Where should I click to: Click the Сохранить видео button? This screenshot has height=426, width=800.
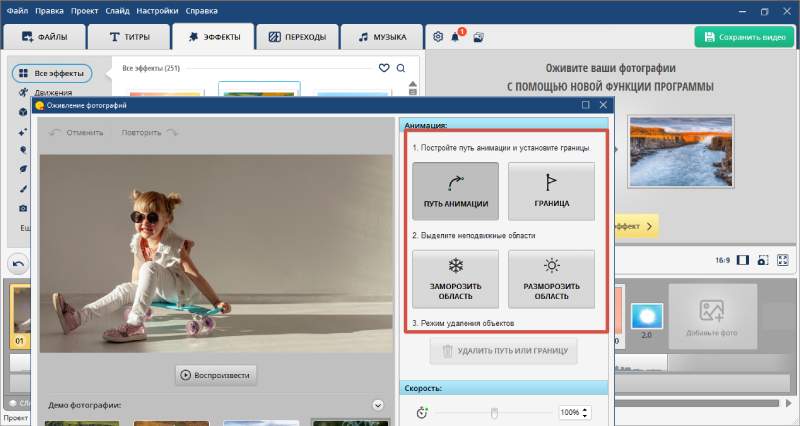click(x=744, y=37)
